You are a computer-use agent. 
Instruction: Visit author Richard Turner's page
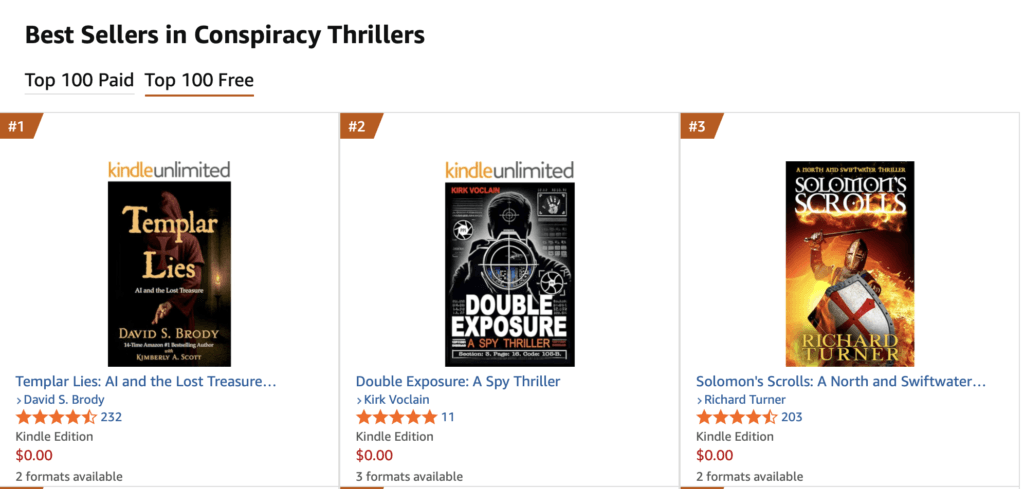tap(744, 400)
